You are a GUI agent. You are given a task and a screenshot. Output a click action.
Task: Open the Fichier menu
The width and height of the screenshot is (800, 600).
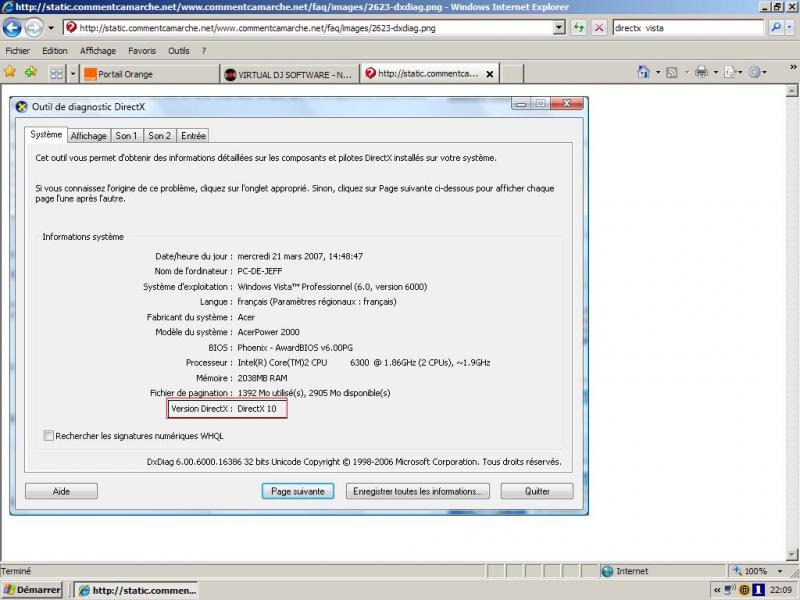click(18, 51)
